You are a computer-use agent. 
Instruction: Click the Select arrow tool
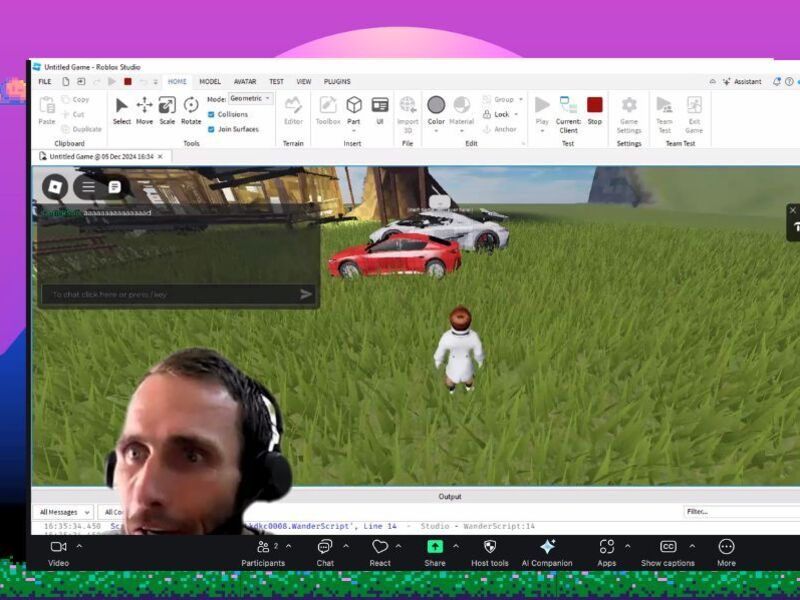122,106
